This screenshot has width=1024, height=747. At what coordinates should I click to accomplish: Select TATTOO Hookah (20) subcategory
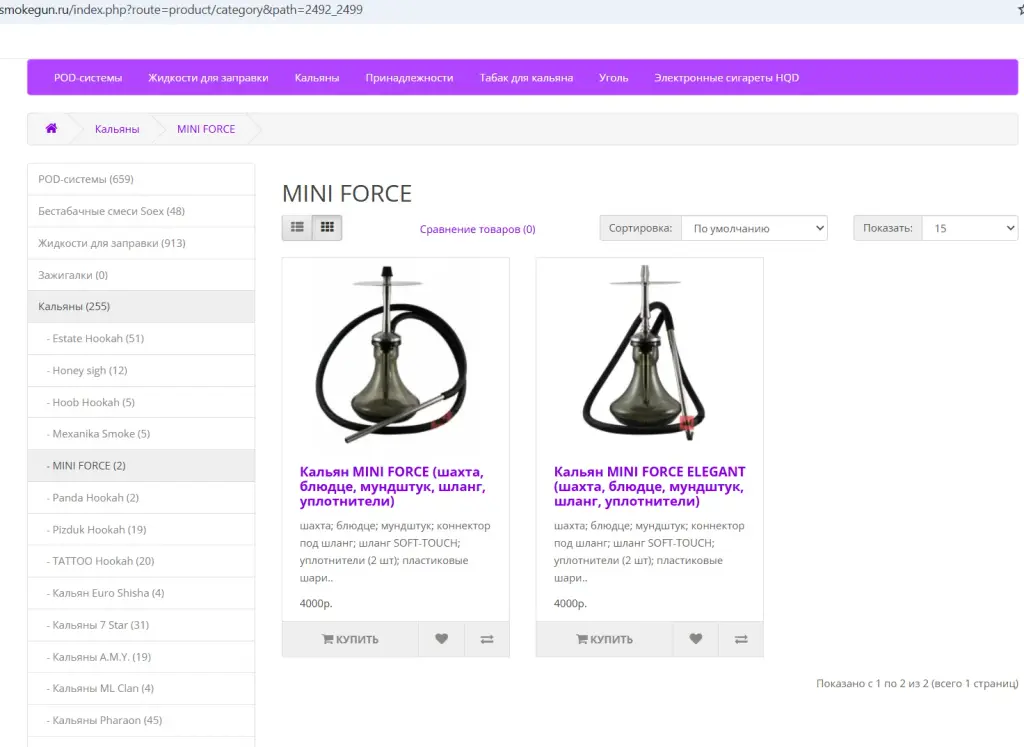coord(141,561)
